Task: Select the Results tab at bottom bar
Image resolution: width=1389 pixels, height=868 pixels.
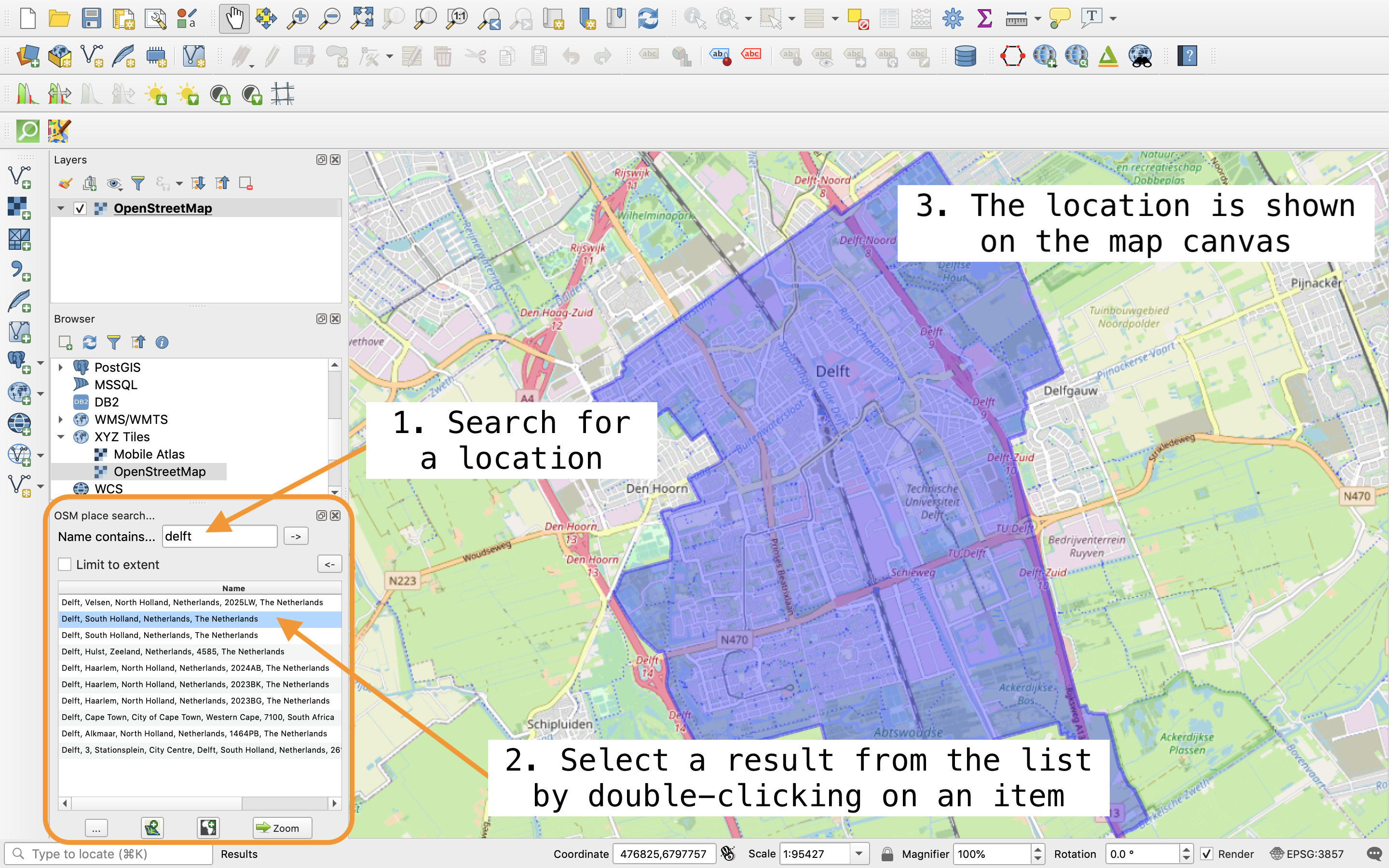Action: (x=238, y=854)
